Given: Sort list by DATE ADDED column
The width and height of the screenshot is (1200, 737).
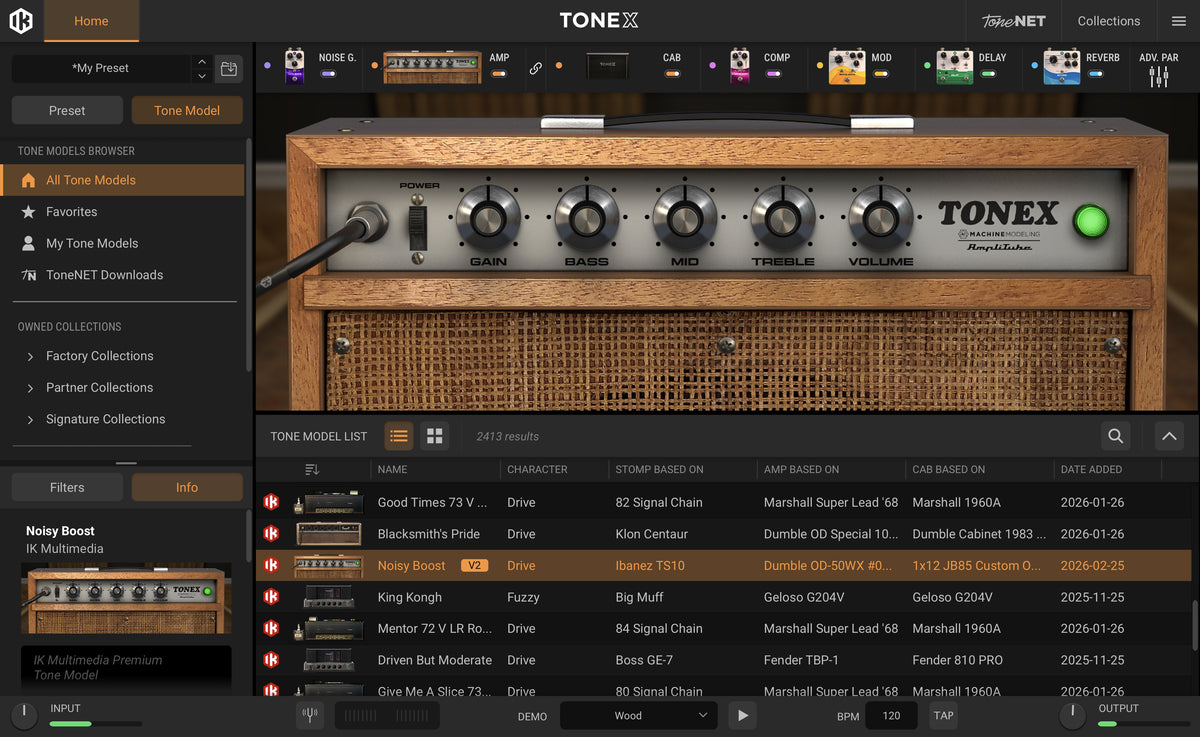Looking at the screenshot, I should tap(1091, 469).
